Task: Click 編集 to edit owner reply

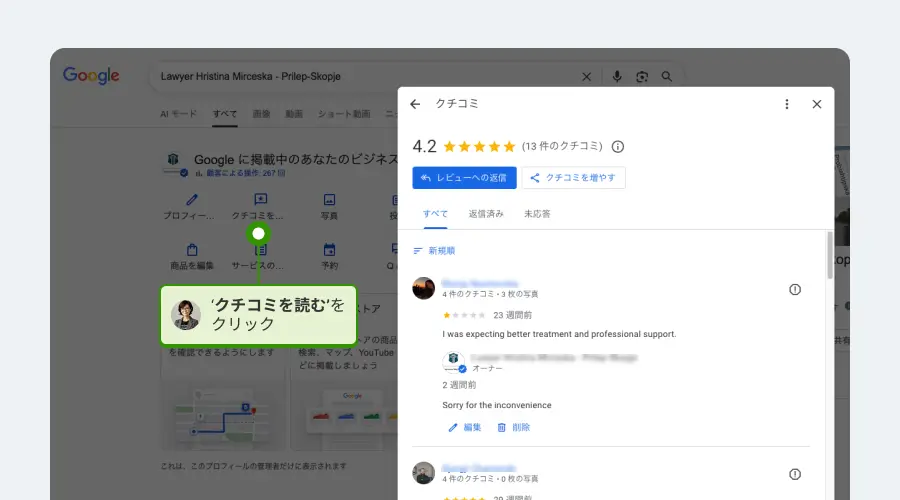Action: click(464, 427)
